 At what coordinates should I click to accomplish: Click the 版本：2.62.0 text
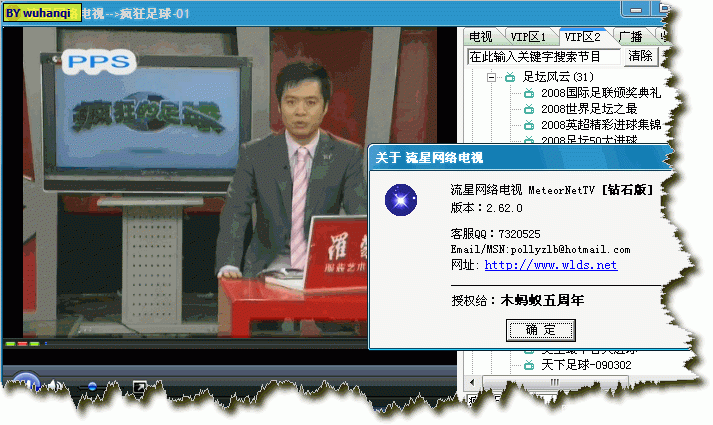tap(486, 208)
